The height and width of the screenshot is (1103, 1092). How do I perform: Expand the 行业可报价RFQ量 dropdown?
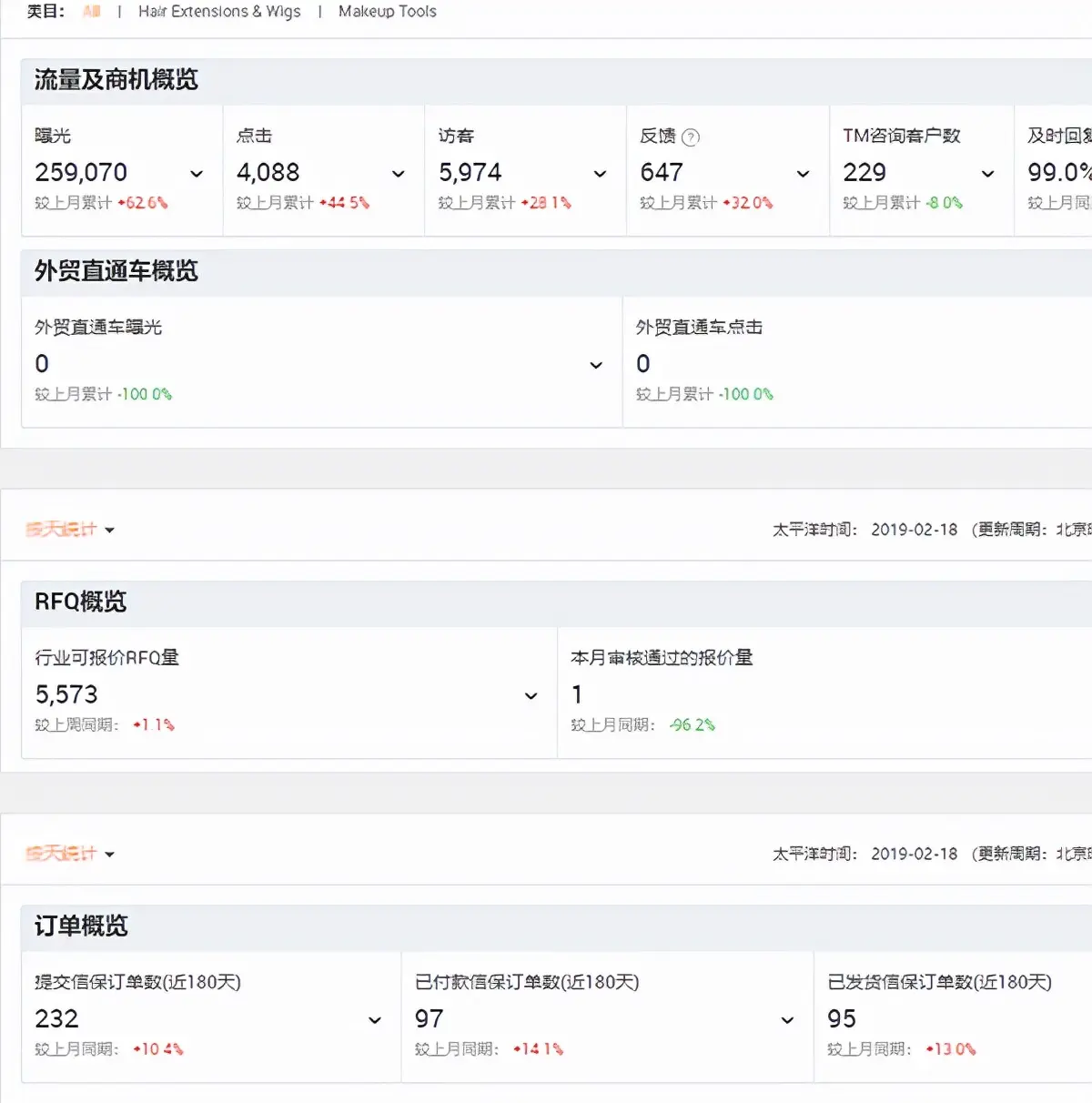pos(531,696)
